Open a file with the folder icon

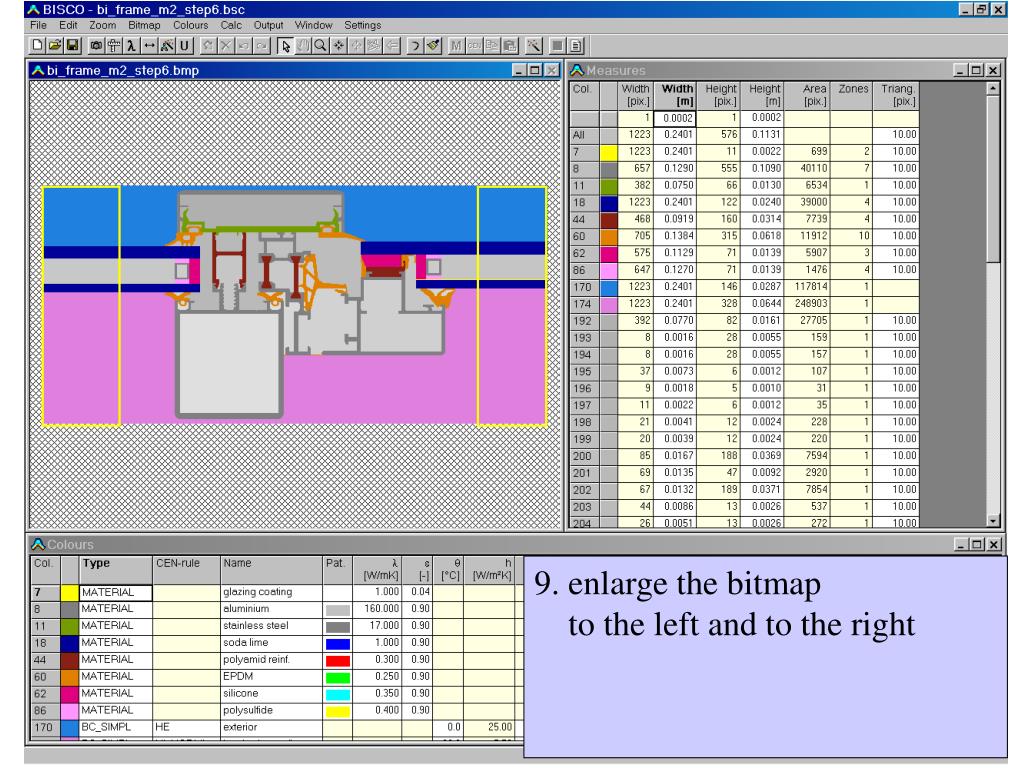pos(55,46)
